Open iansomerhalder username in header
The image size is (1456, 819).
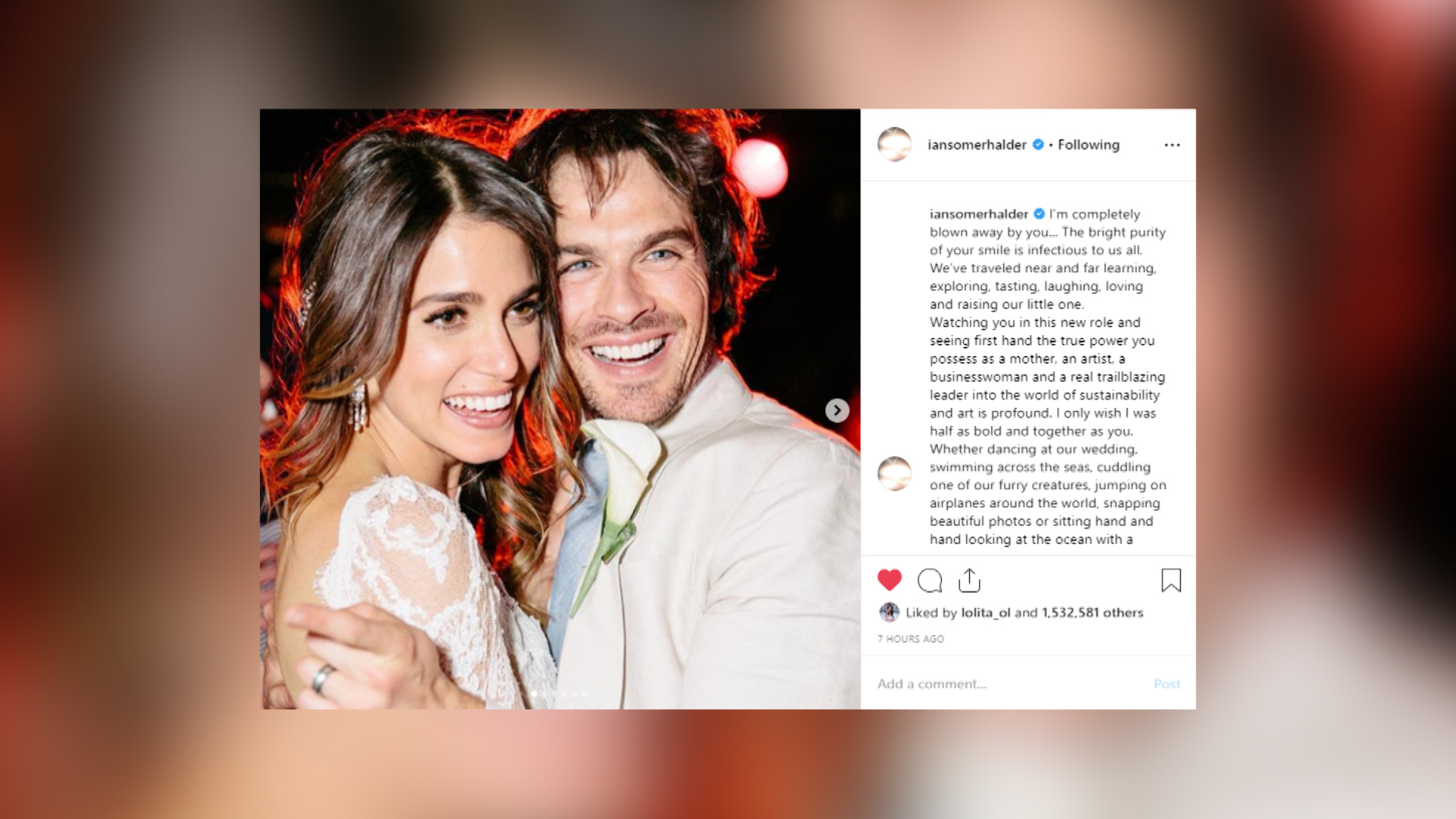[977, 144]
